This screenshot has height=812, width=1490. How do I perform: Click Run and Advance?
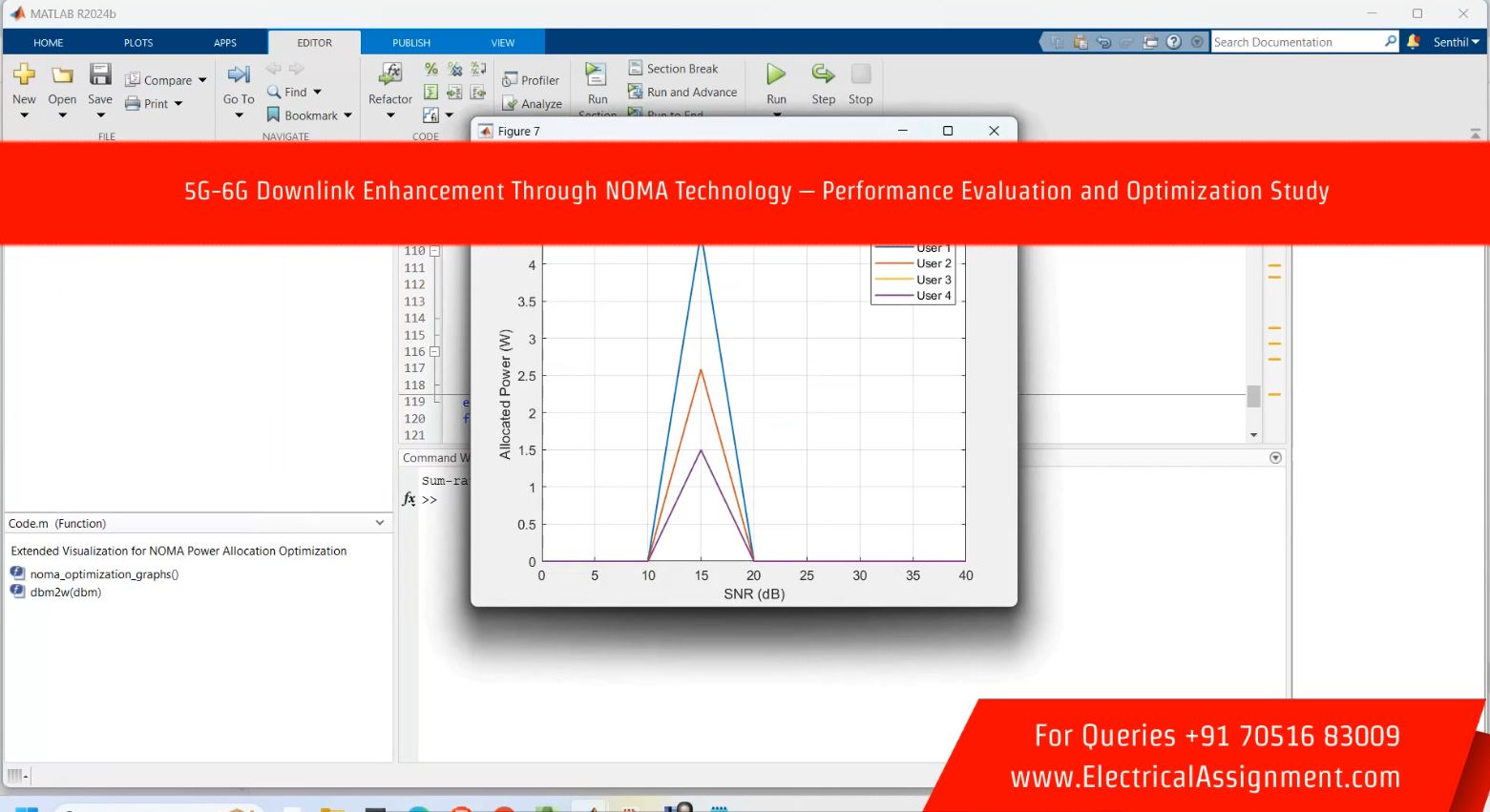(x=682, y=93)
